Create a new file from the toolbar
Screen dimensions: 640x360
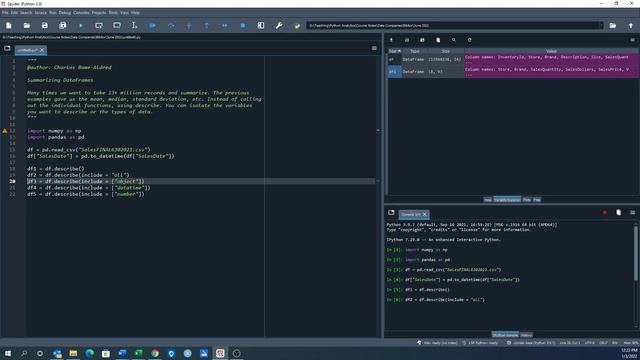(x=9, y=25)
